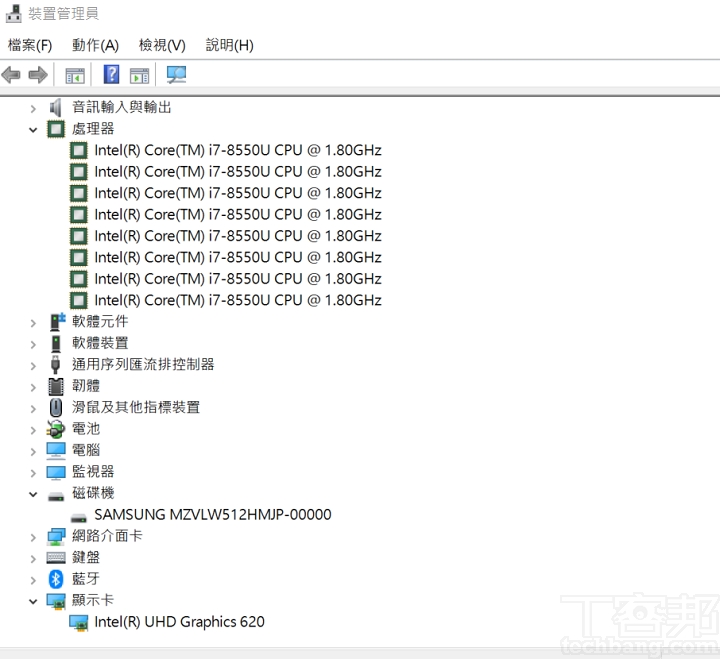Click the USB icon beside 通用序列匯流排控制器
The height and width of the screenshot is (659, 720).
pos(56,364)
